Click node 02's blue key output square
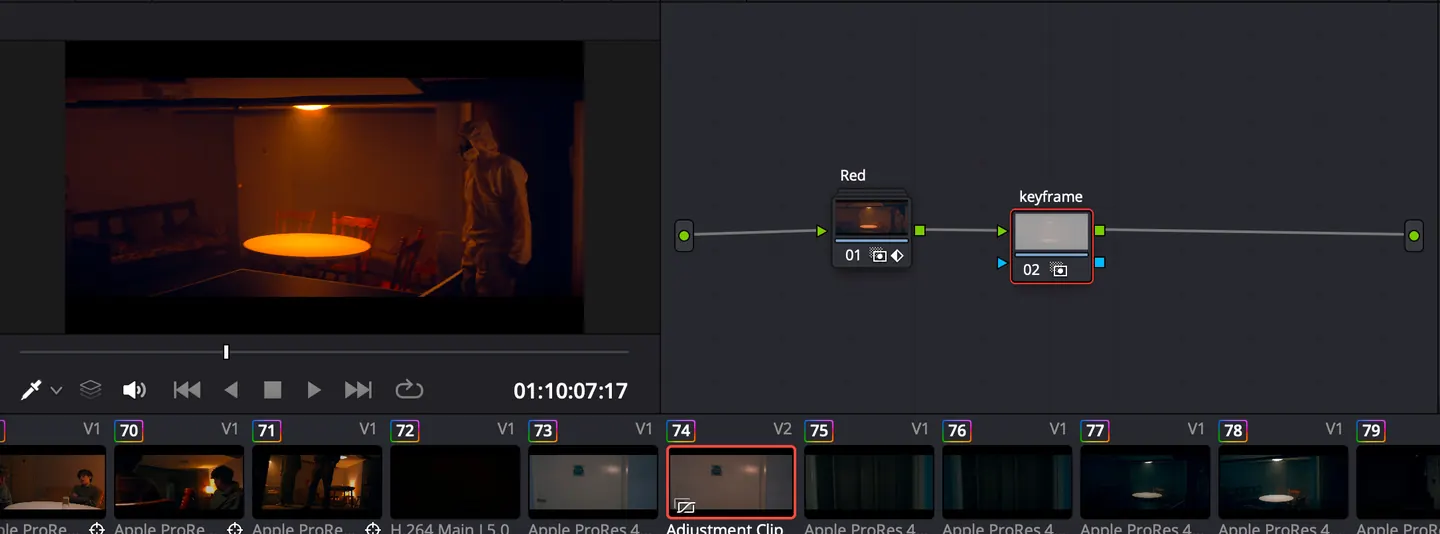 1100,263
